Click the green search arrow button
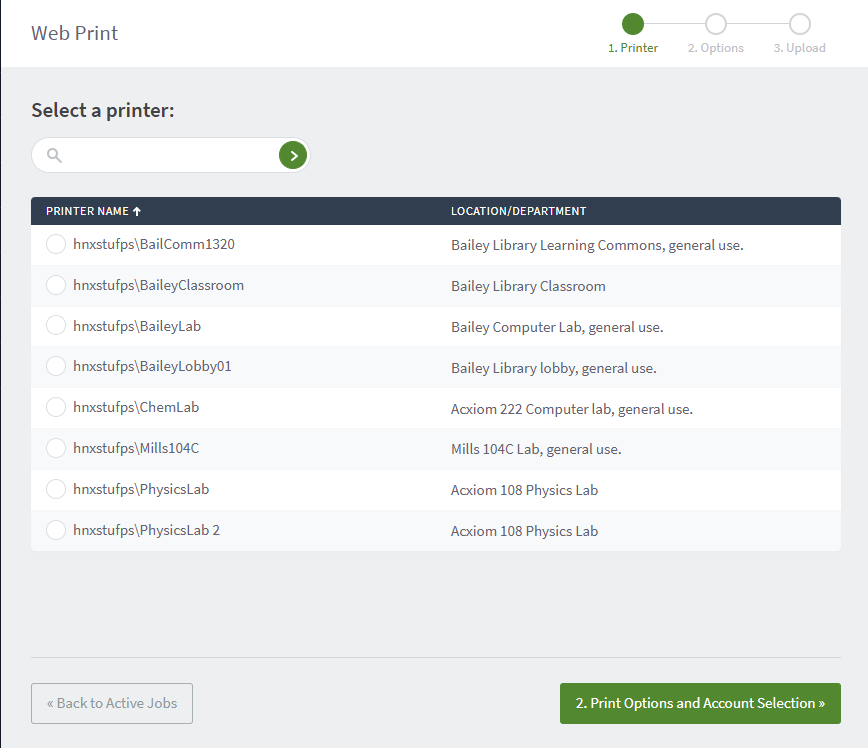 (292, 155)
